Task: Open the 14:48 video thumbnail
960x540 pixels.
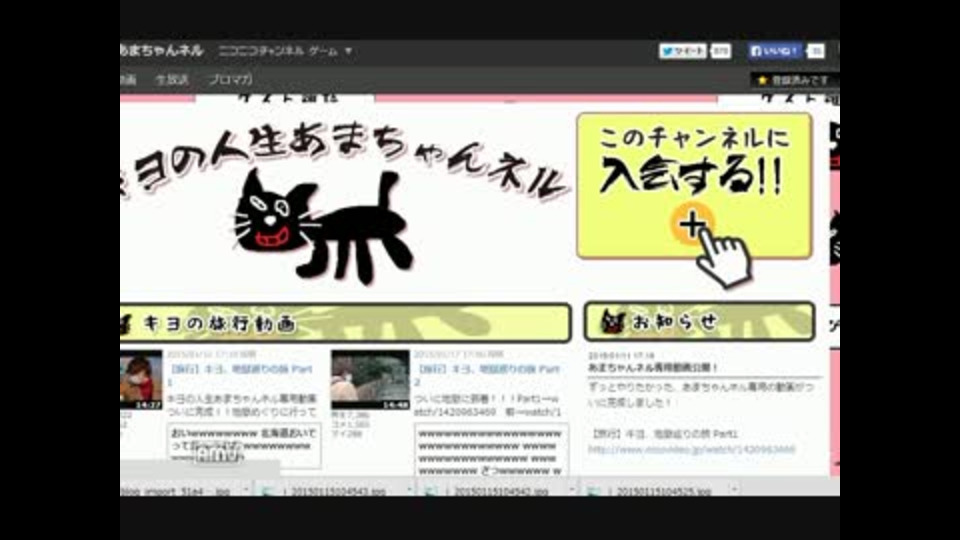Action: pyautogui.click(x=370, y=380)
